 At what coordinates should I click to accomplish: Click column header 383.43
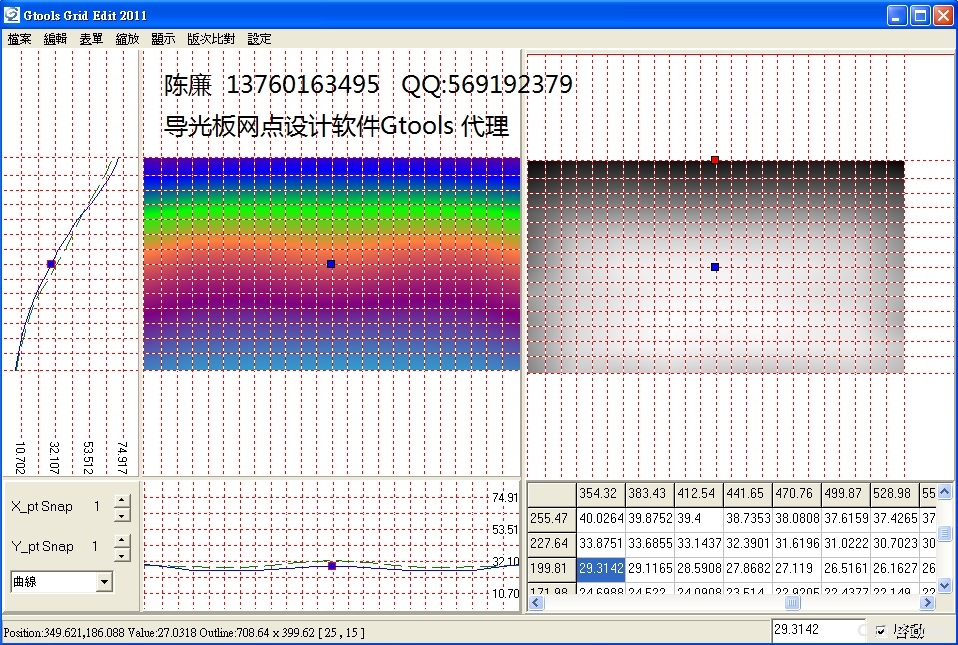[650, 494]
